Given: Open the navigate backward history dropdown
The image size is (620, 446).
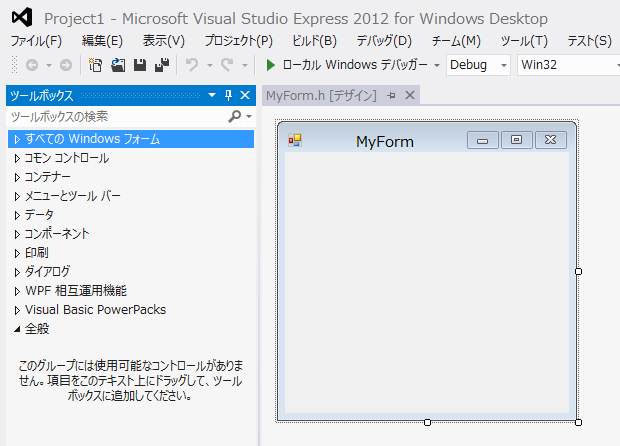Looking at the screenshot, I should (x=49, y=66).
